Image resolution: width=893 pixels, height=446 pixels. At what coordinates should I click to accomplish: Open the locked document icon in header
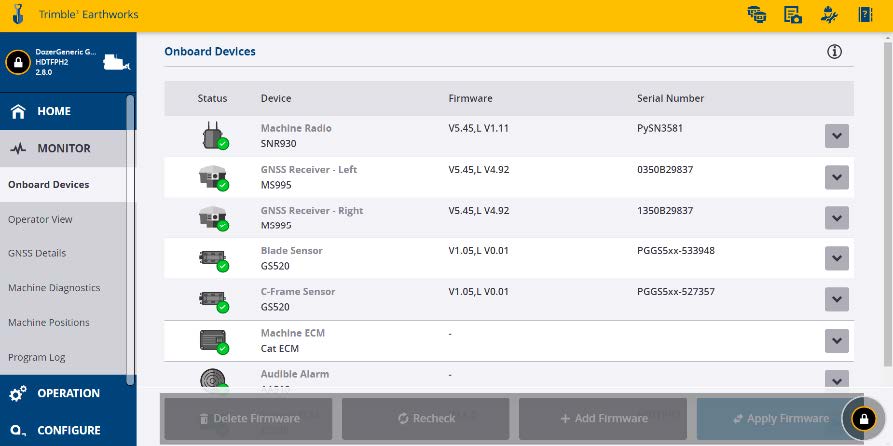[793, 15]
